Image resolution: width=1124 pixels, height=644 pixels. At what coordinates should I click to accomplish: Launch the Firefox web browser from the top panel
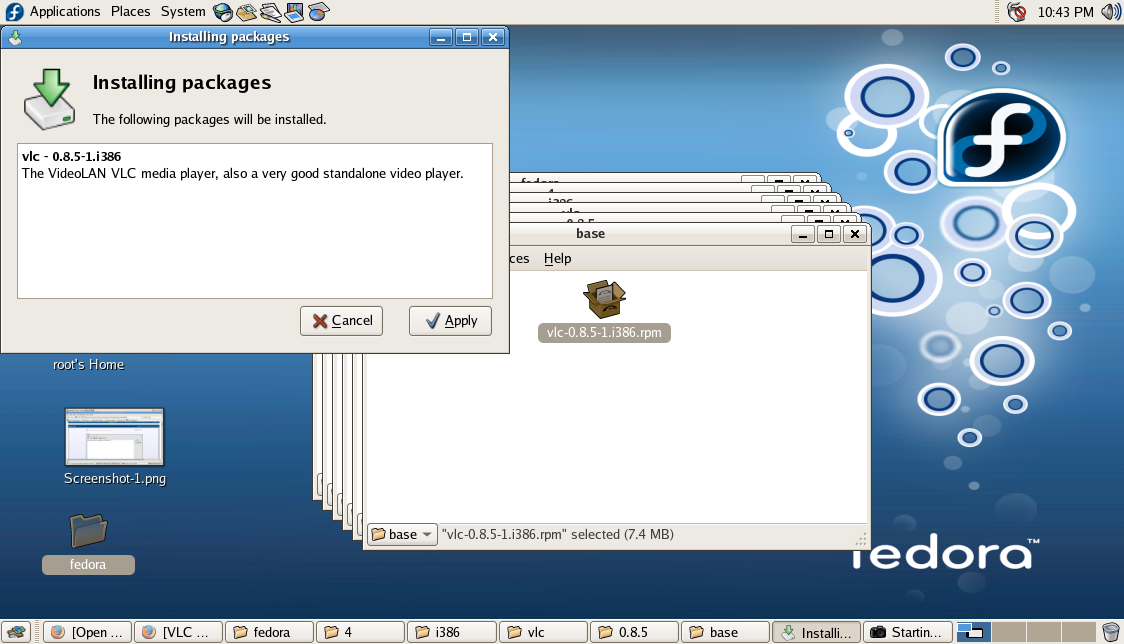223,11
